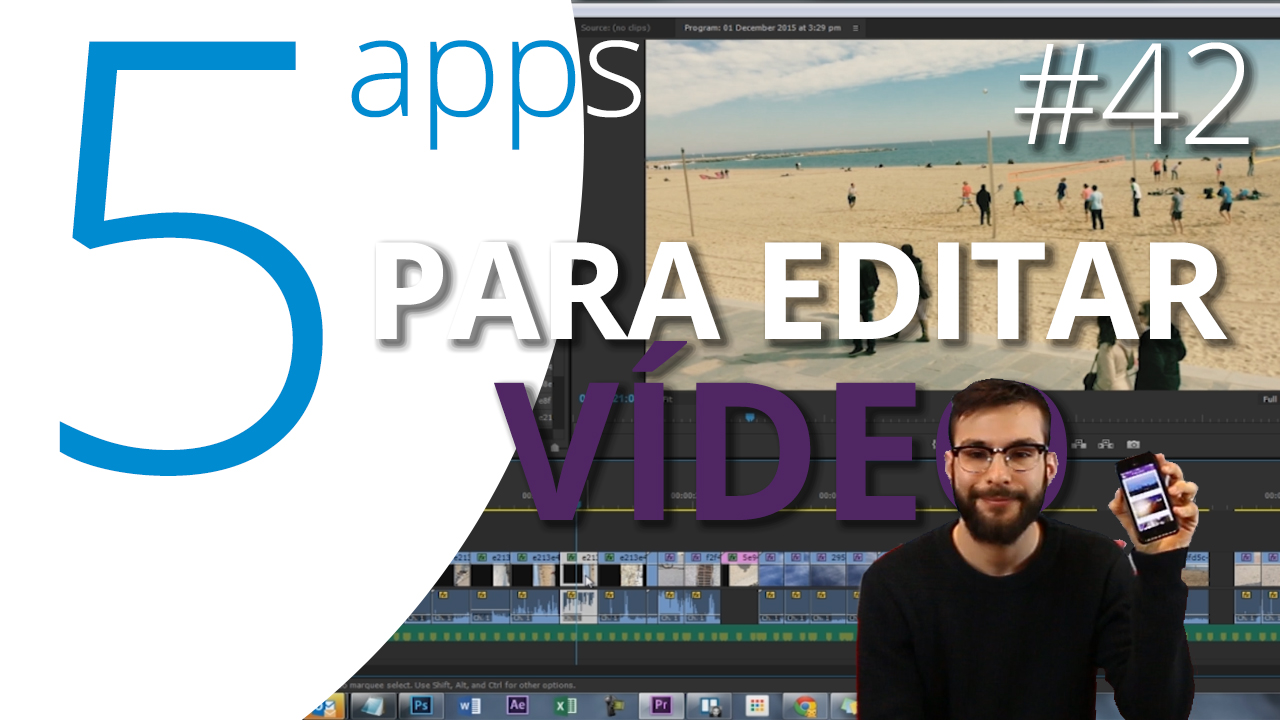Open Photoshop from the taskbar
The width and height of the screenshot is (1280, 720).
pyautogui.click(x=421, y=706)
